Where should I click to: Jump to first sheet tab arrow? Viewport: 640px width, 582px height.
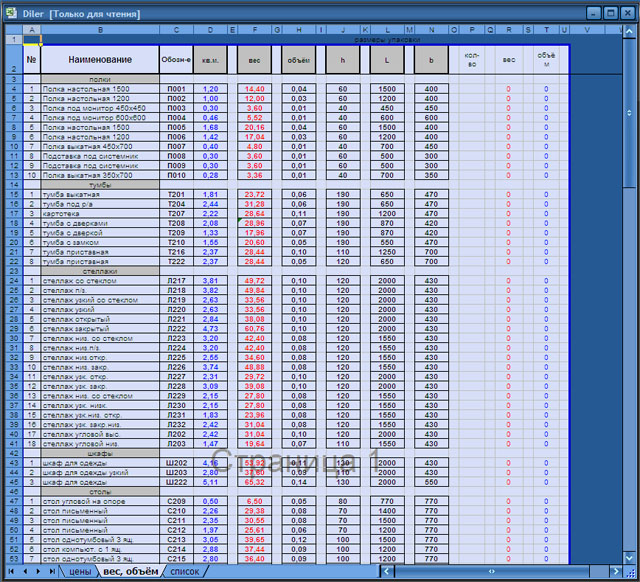coord(11,571)
